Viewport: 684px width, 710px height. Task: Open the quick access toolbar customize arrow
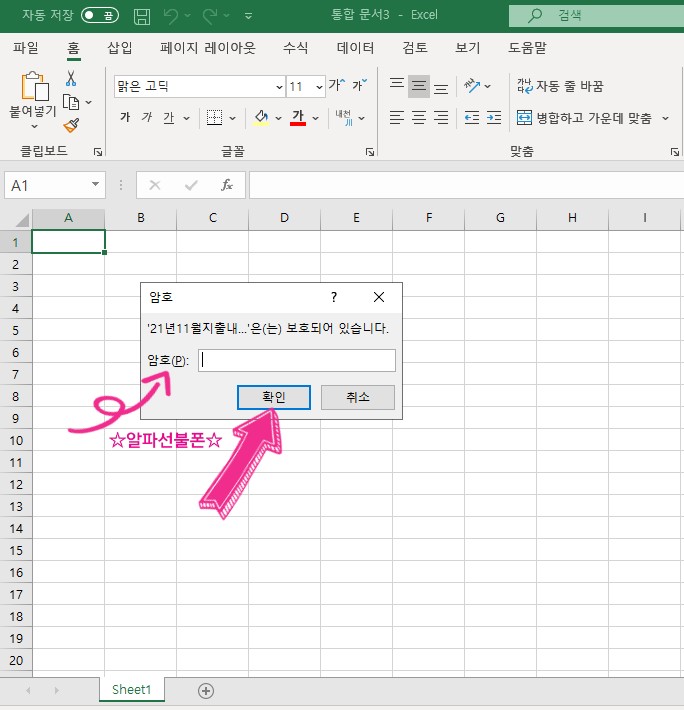point(248,16)
